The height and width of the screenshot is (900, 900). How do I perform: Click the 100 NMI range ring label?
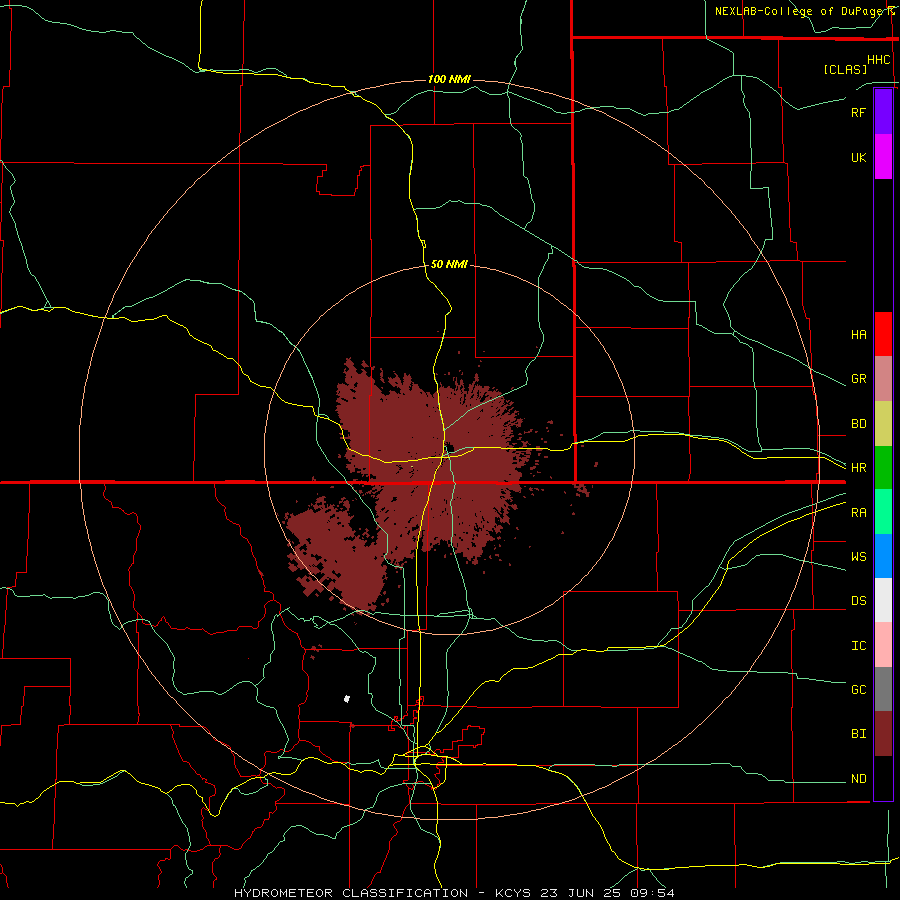[449, 79]
